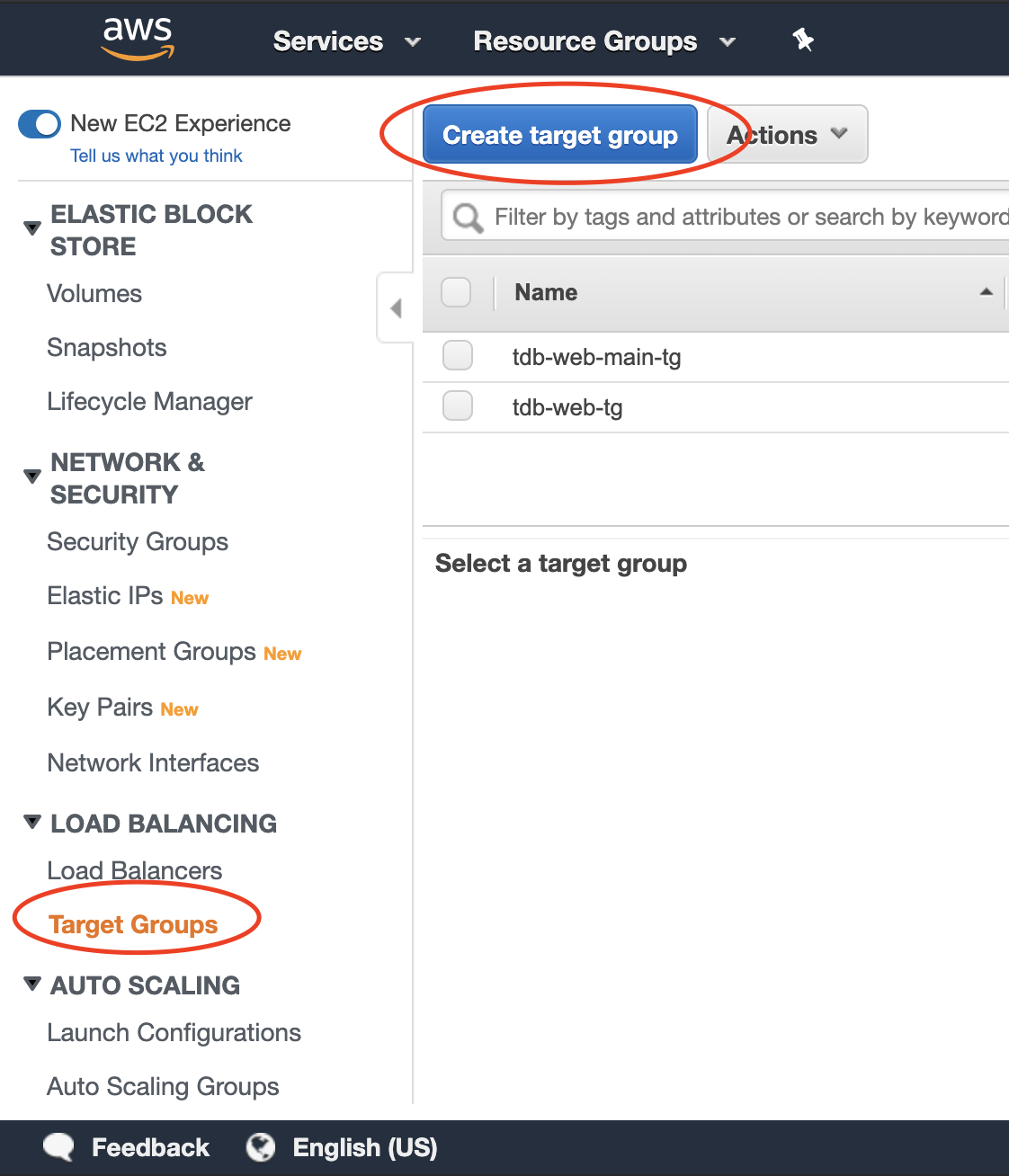Screen dimensions: 1009x1176
Task: Check the tdb-web-main-tg checkbox
Action: pyautogui.click(x=458, y=356)
